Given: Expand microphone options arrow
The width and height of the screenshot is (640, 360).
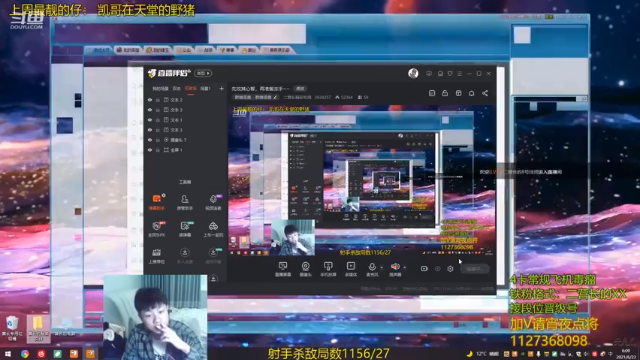Looking at the screenshot, I should point(382,268).
